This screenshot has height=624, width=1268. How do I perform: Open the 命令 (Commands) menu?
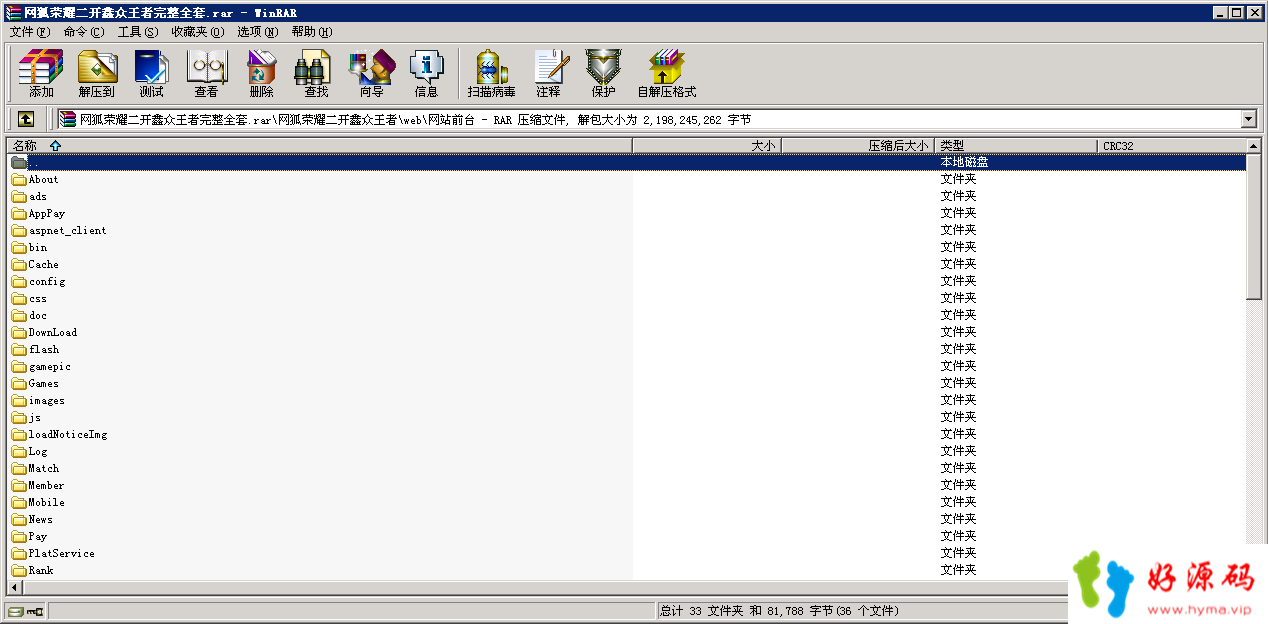pos(83,32)
